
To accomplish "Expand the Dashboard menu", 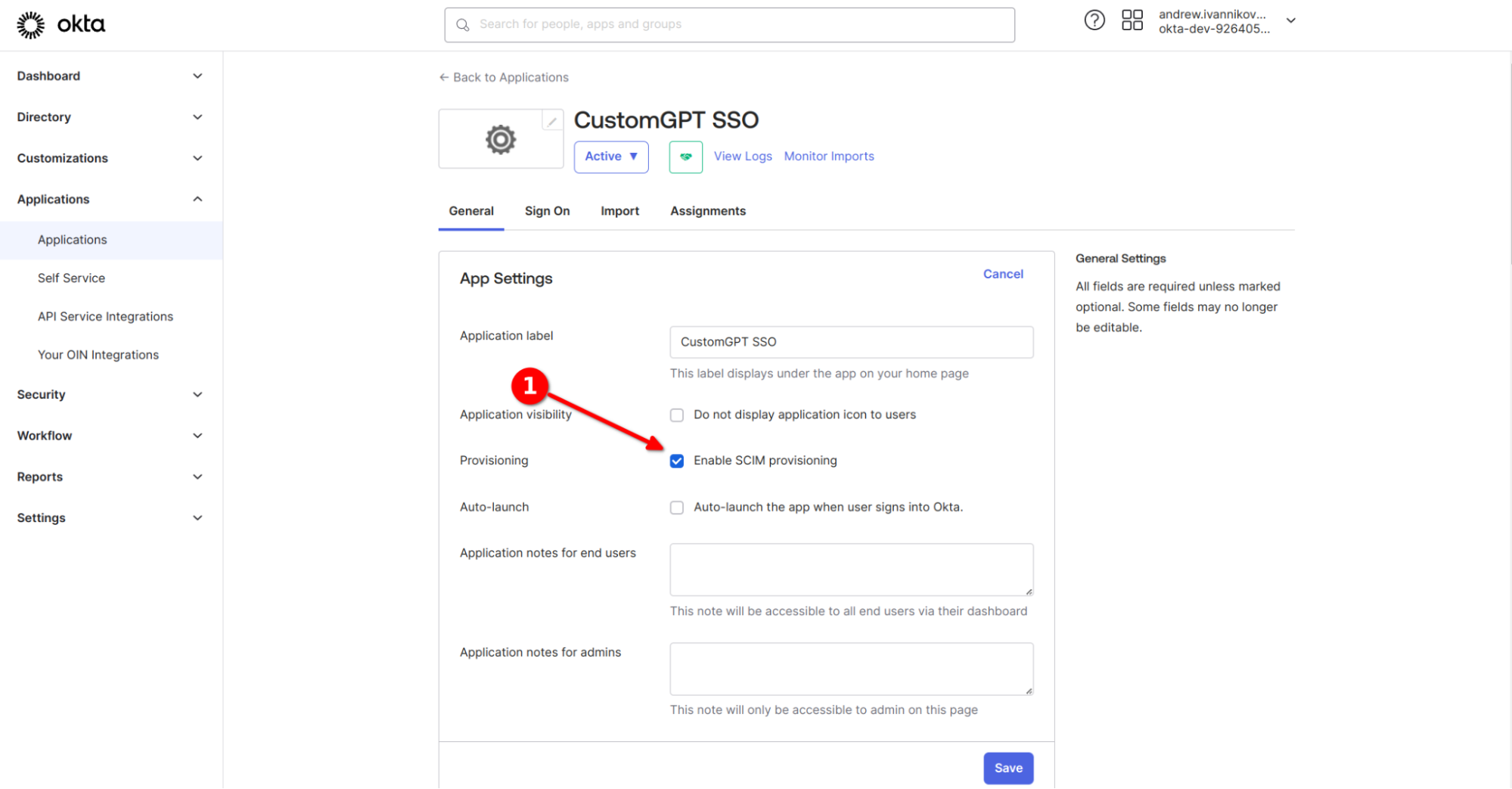I will tap(111, 76).
